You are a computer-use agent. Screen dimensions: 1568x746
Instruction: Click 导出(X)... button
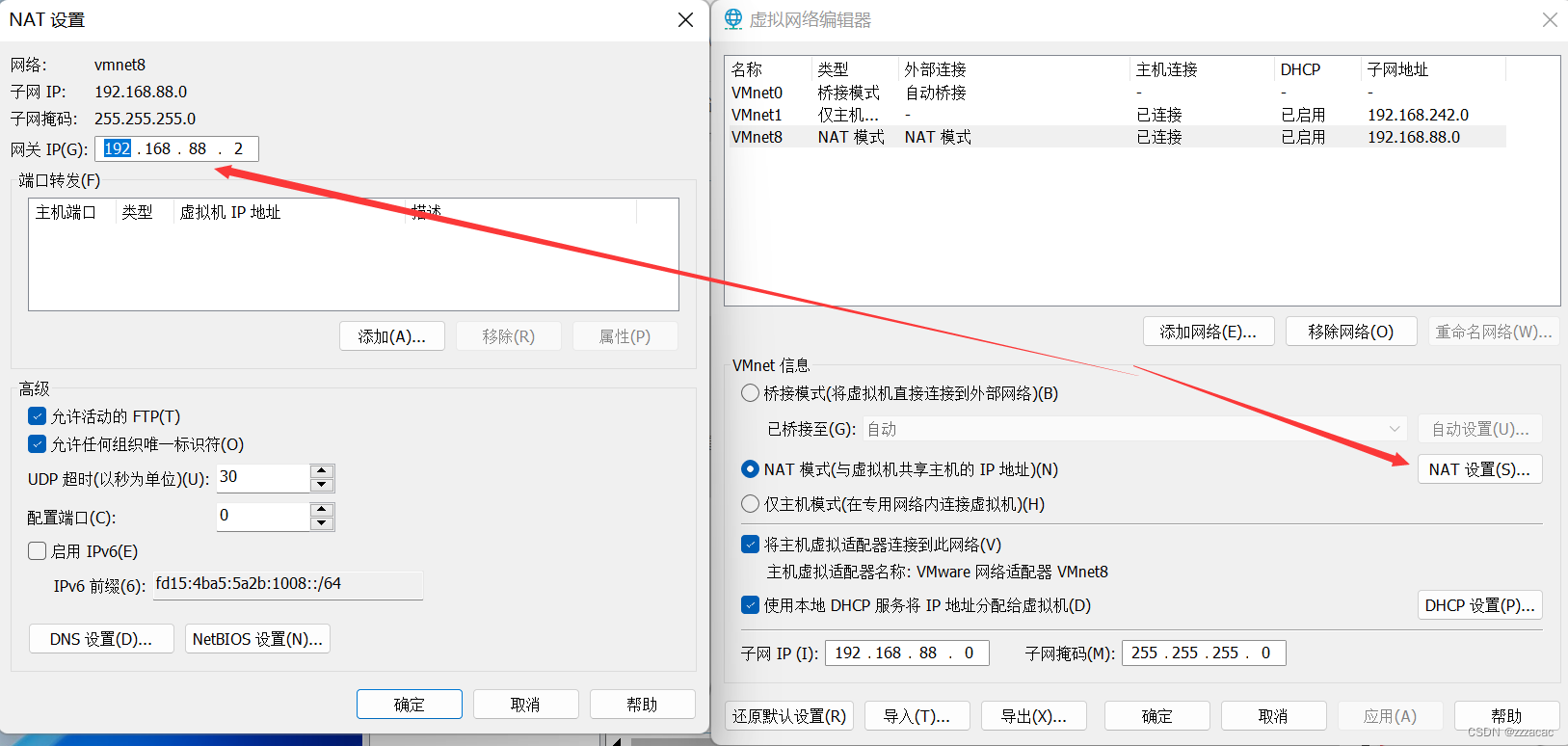click(1033, 716)
